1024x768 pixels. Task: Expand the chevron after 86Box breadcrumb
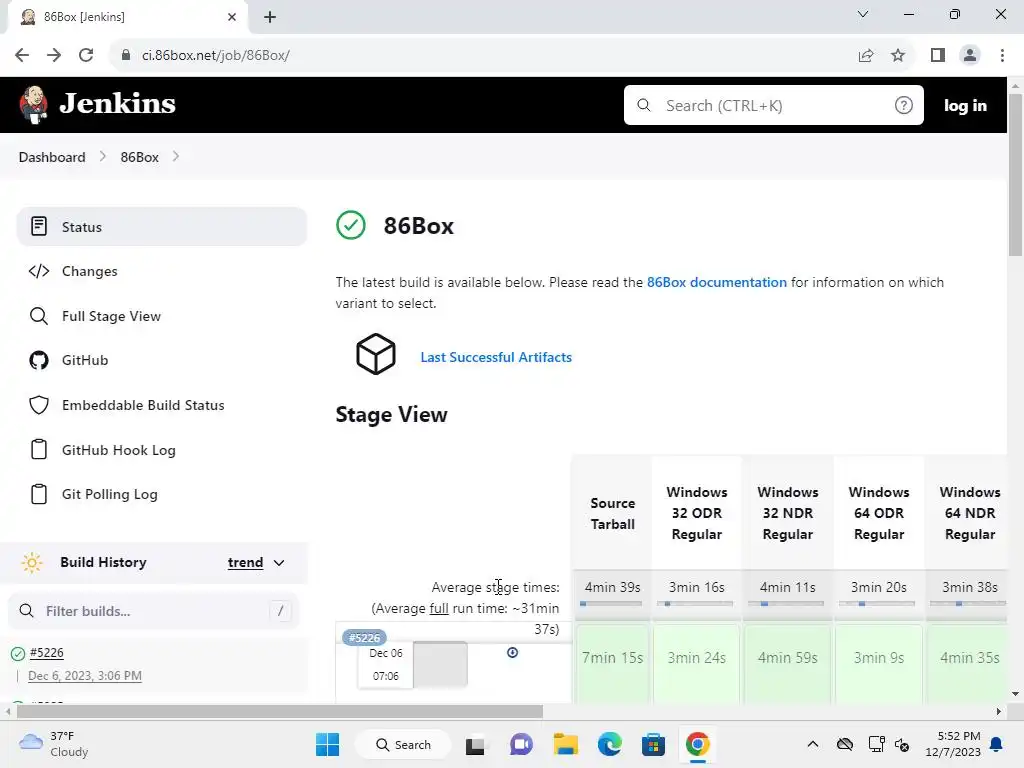176,157
